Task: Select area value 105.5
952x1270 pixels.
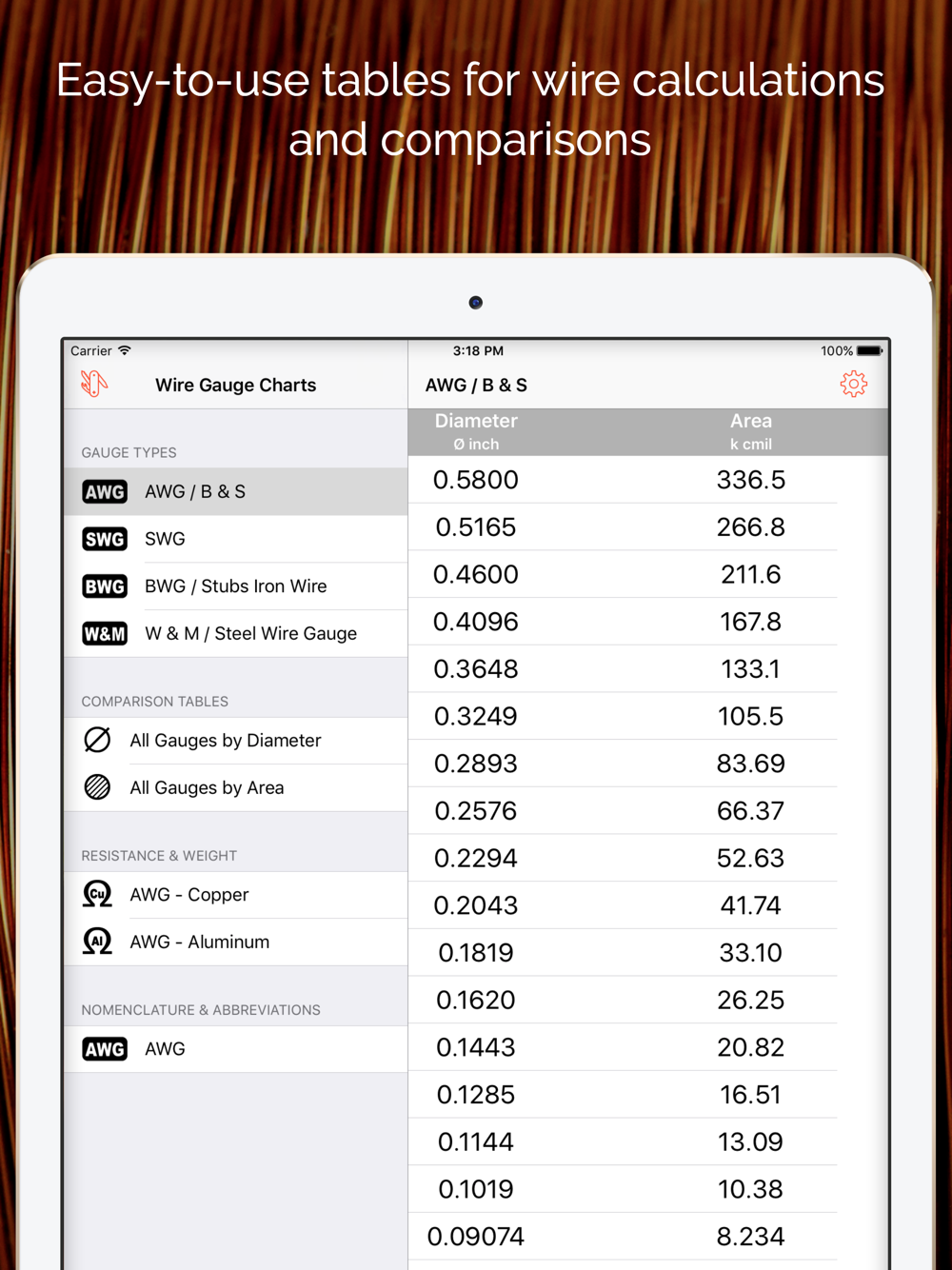Action: (x=751, y=716)
